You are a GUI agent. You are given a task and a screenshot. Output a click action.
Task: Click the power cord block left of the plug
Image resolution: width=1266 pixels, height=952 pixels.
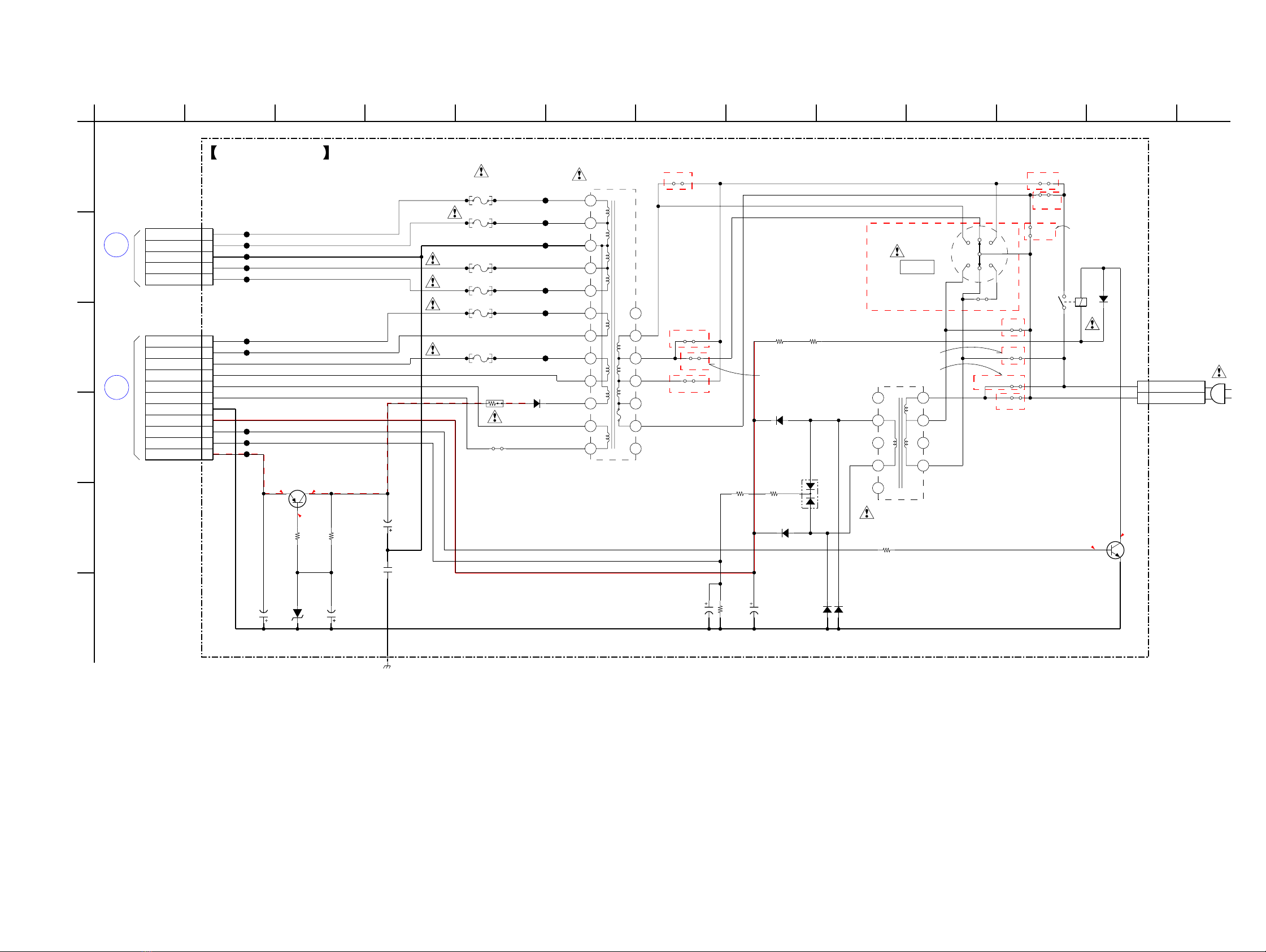click(x=1171, y=392)
